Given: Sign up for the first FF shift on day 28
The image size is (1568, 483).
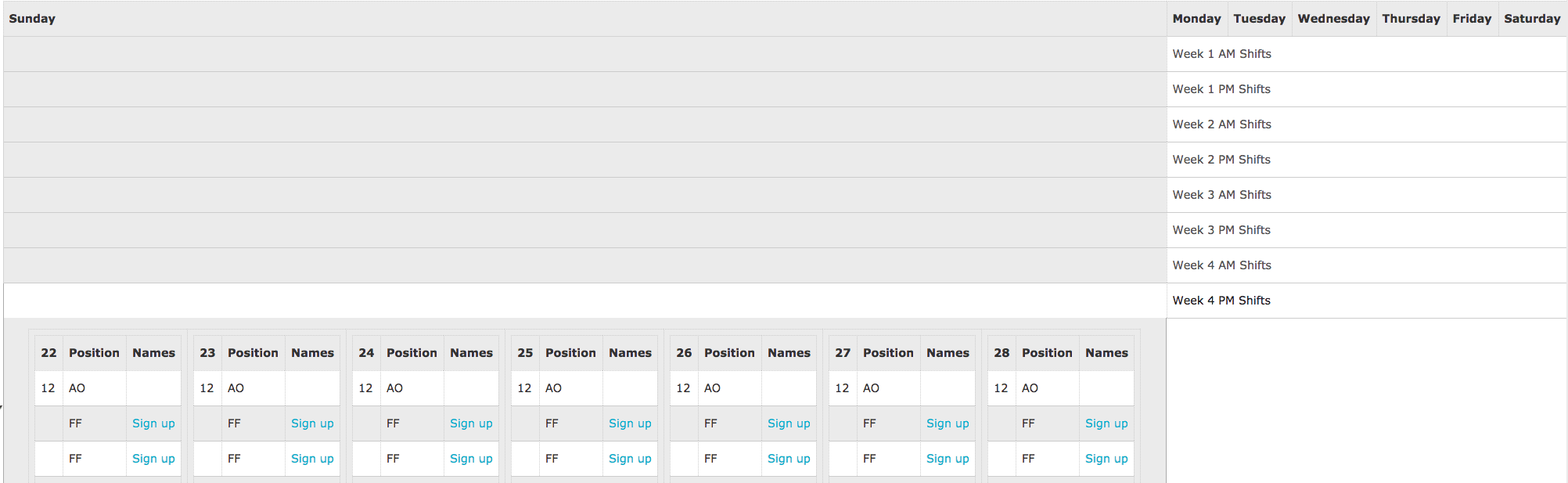Looking at the screenshot, I should [x=1106, y=423].
